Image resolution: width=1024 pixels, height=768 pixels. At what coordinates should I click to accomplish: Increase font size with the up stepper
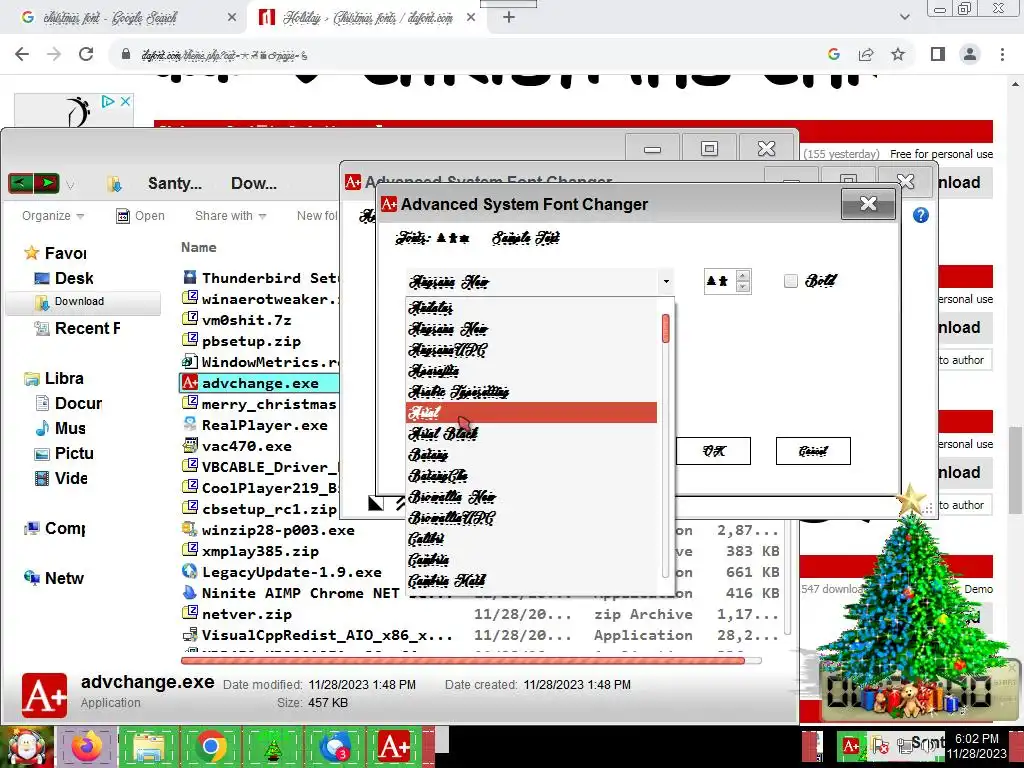[x=743, y=275]
